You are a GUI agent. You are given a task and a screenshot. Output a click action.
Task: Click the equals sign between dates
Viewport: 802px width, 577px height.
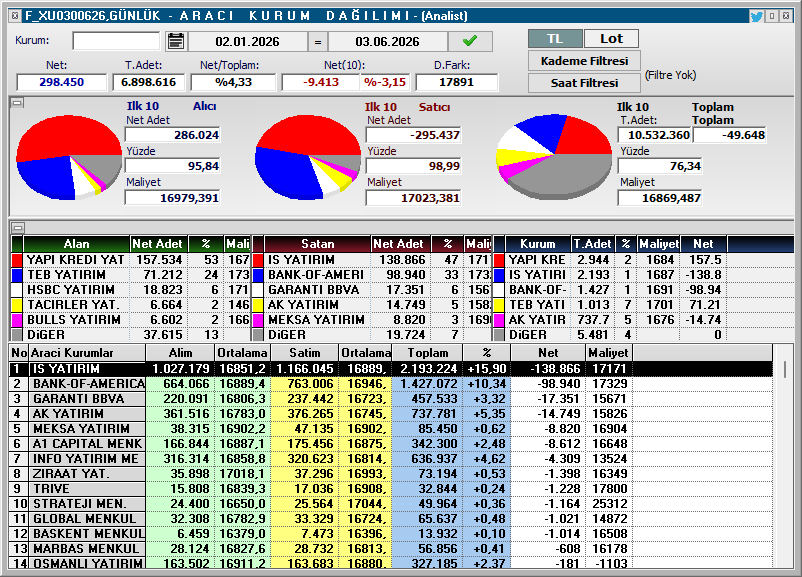click(318, 42)
